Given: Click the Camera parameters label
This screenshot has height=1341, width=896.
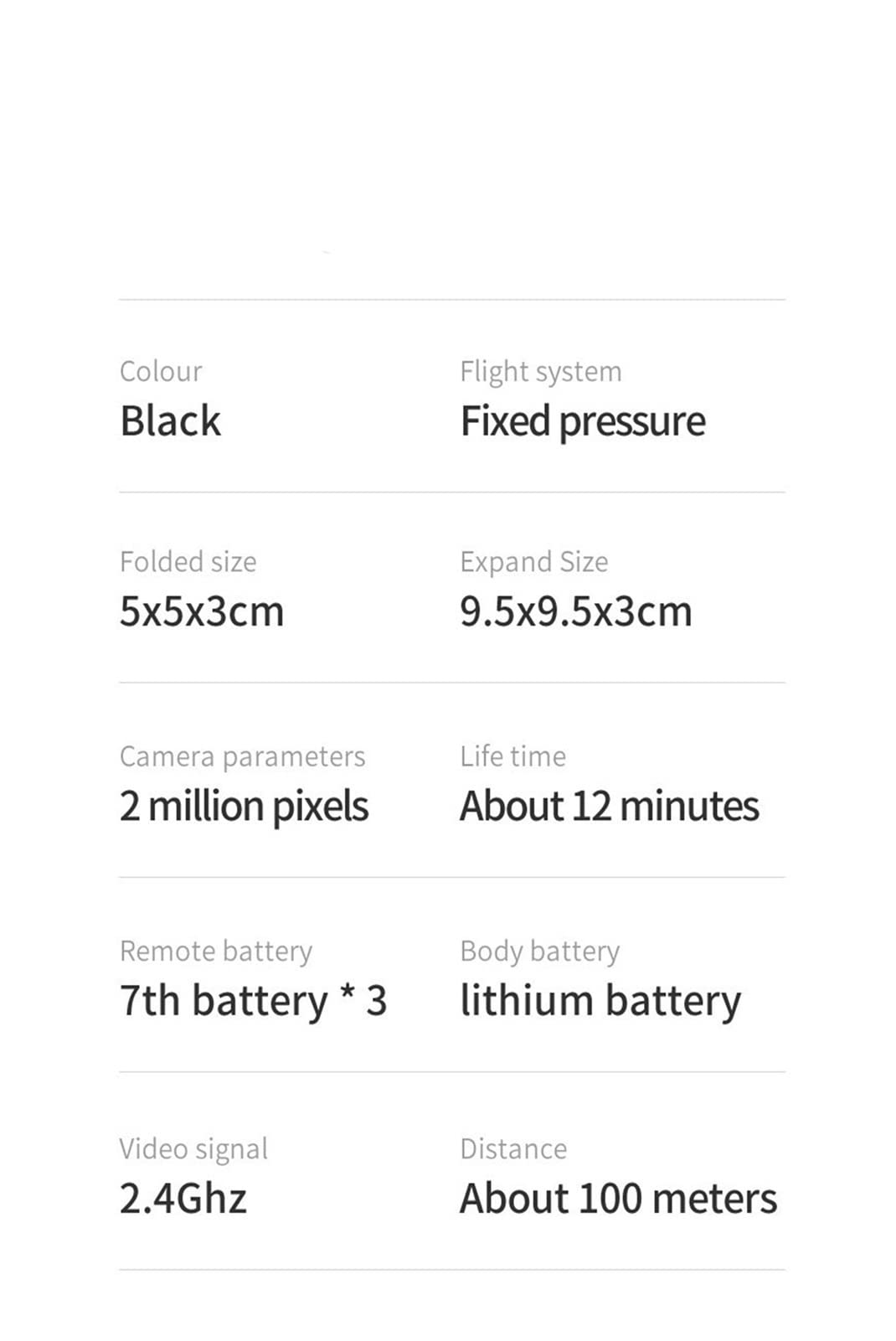Looking at the screenshot, I should click(x=243, y=757).
